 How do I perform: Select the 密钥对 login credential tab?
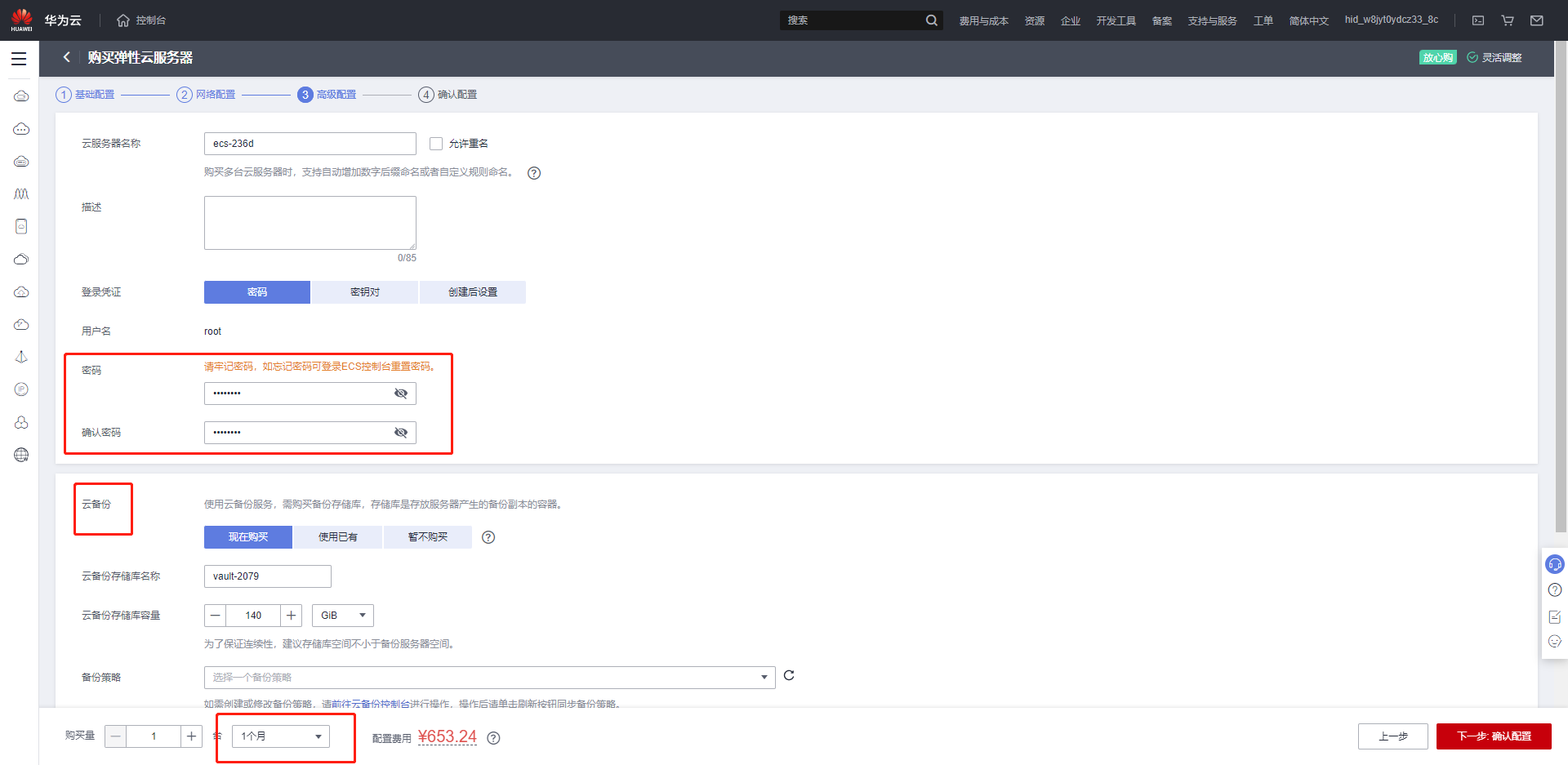coord(364,292)
